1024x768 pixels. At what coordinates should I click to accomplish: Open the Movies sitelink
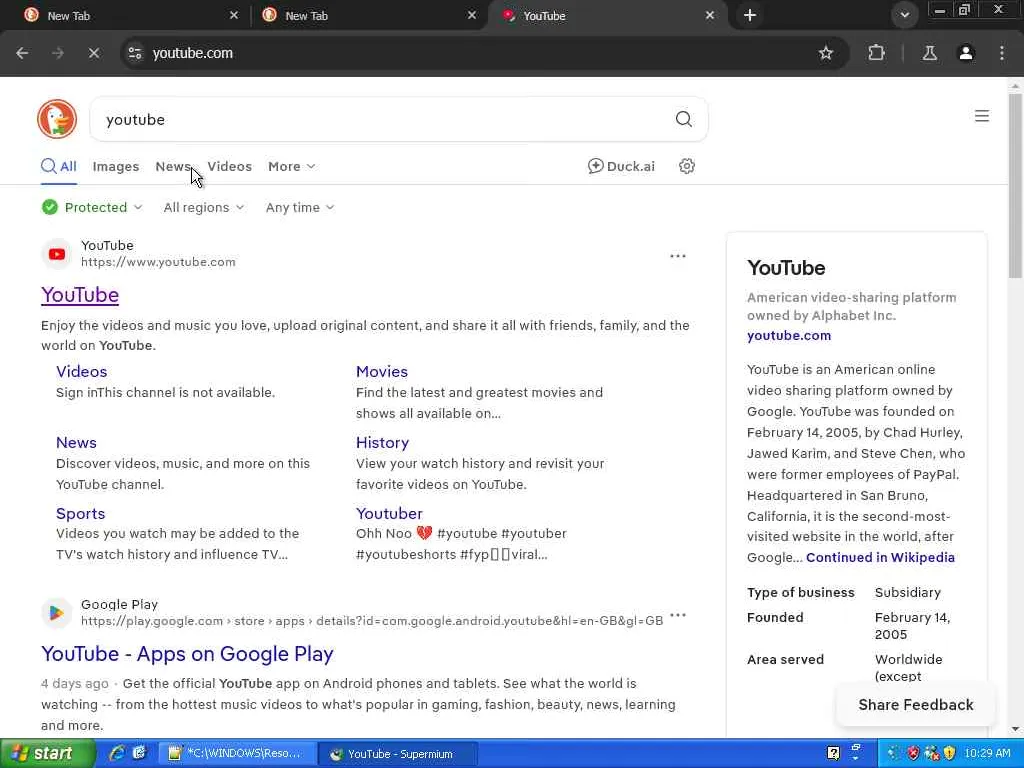click(381, 371)
